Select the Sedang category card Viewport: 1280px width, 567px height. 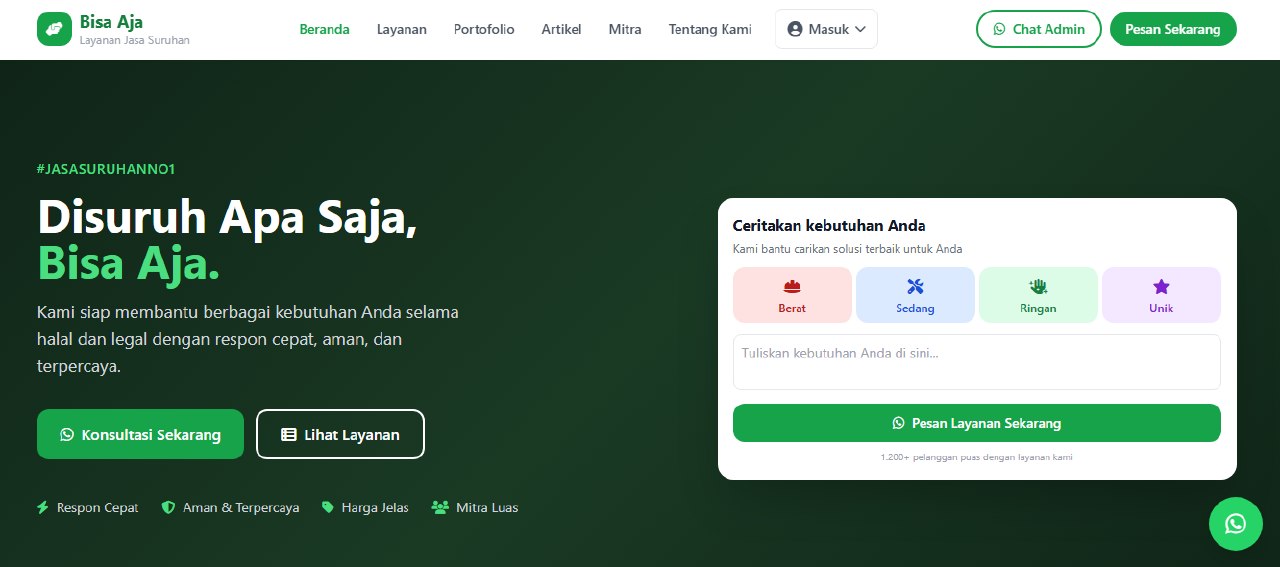915,295
